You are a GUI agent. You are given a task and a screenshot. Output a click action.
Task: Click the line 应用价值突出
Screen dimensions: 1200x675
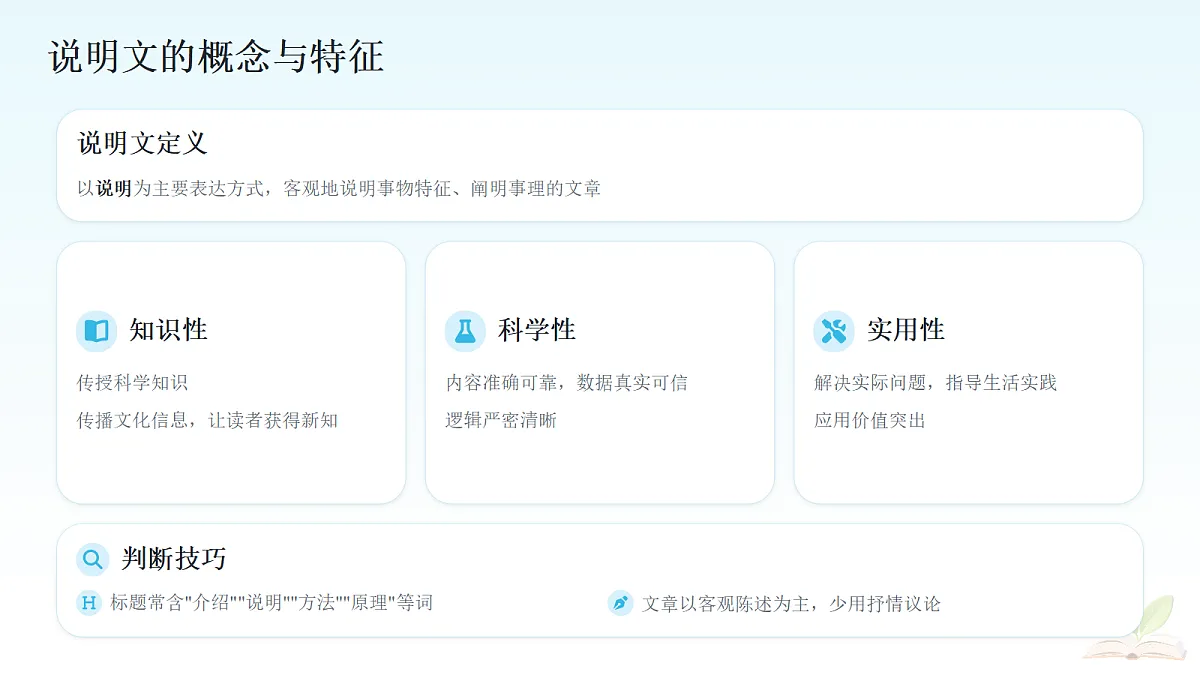pyautogui.click(x=870, y=421)
